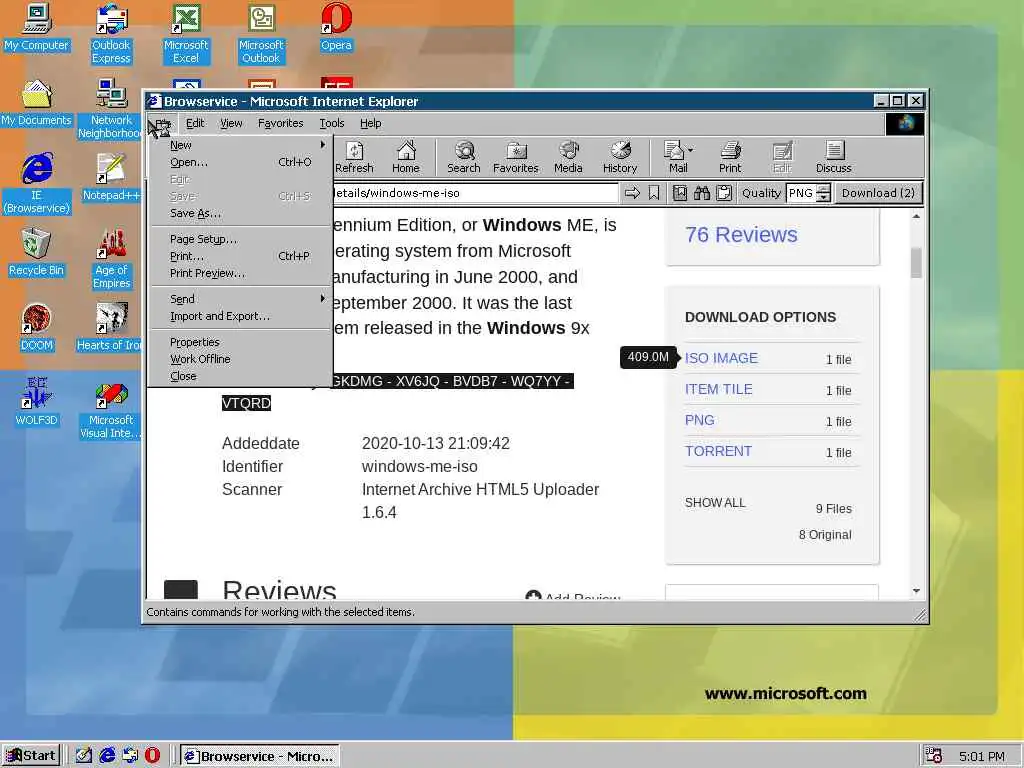Select Print... in the File menu
This screenshot has height=768, width=1024.
coord(242,256)
